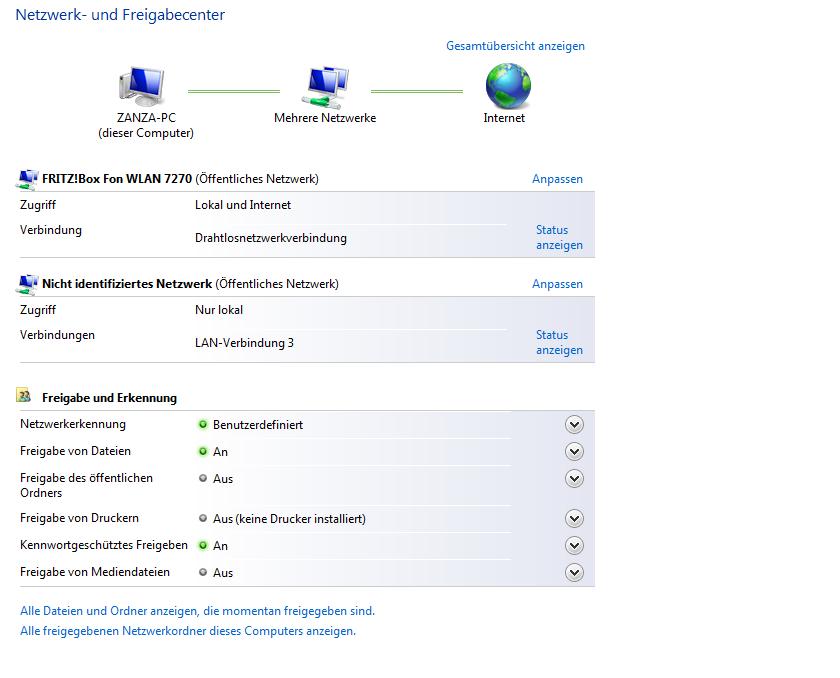
Task: Open Gesamtübersicht anzeigen link
Action: pos(515,46)
